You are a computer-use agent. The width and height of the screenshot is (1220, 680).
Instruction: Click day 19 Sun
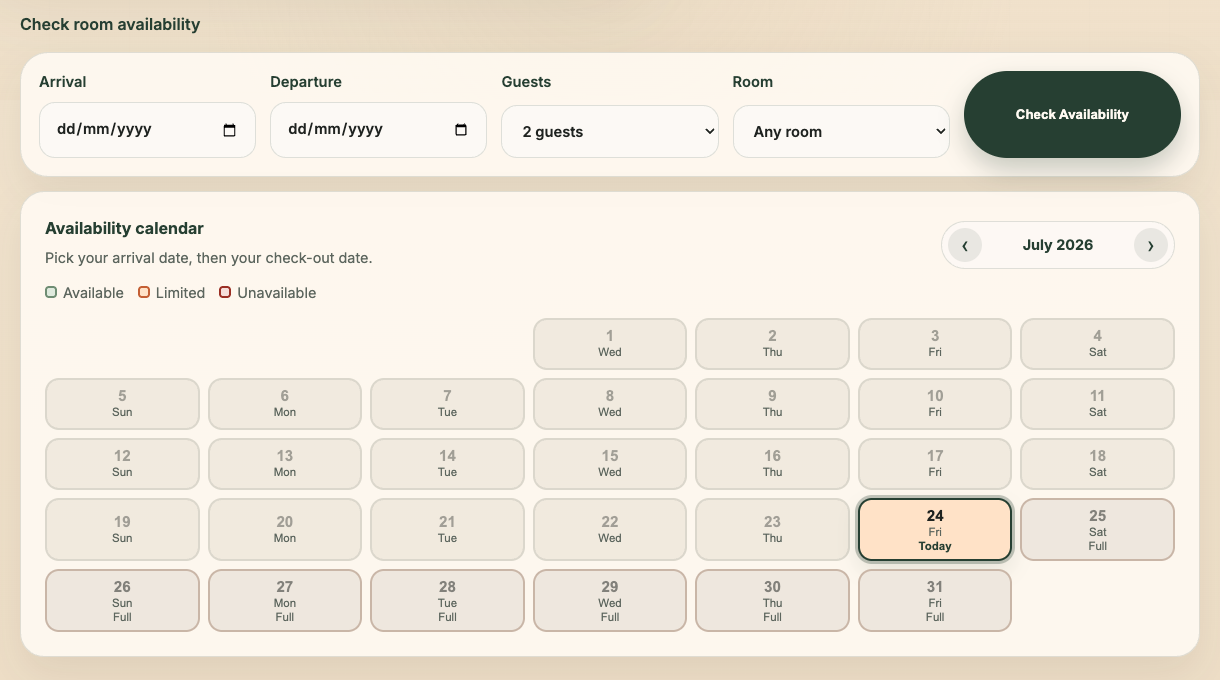pos(122,530)
